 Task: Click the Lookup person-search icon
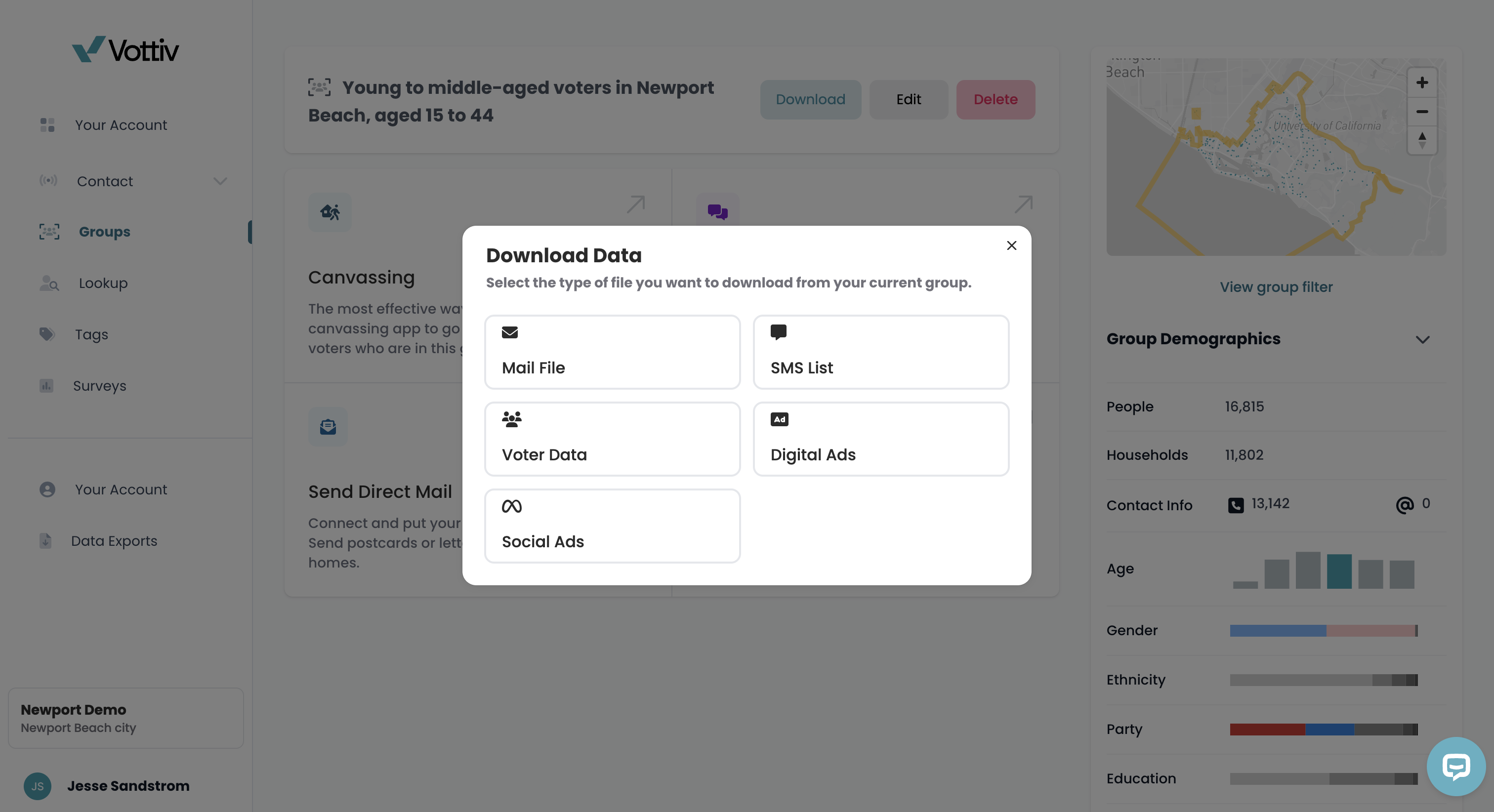tap(49, 283)
